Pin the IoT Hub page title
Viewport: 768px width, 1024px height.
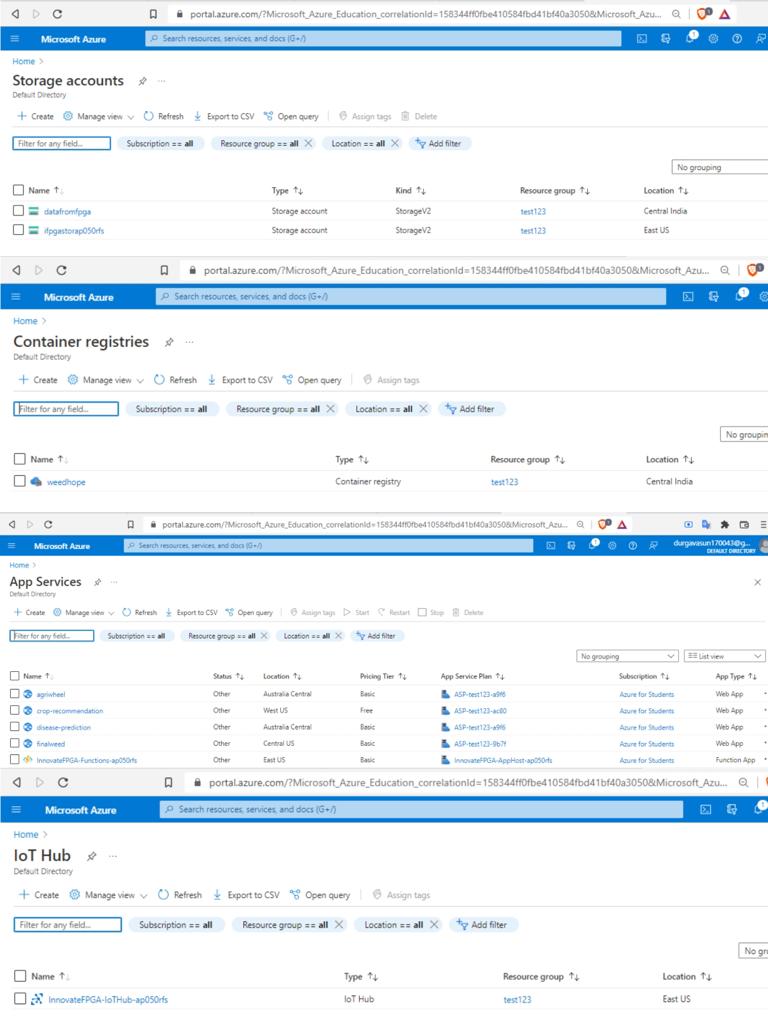point(92,856)
